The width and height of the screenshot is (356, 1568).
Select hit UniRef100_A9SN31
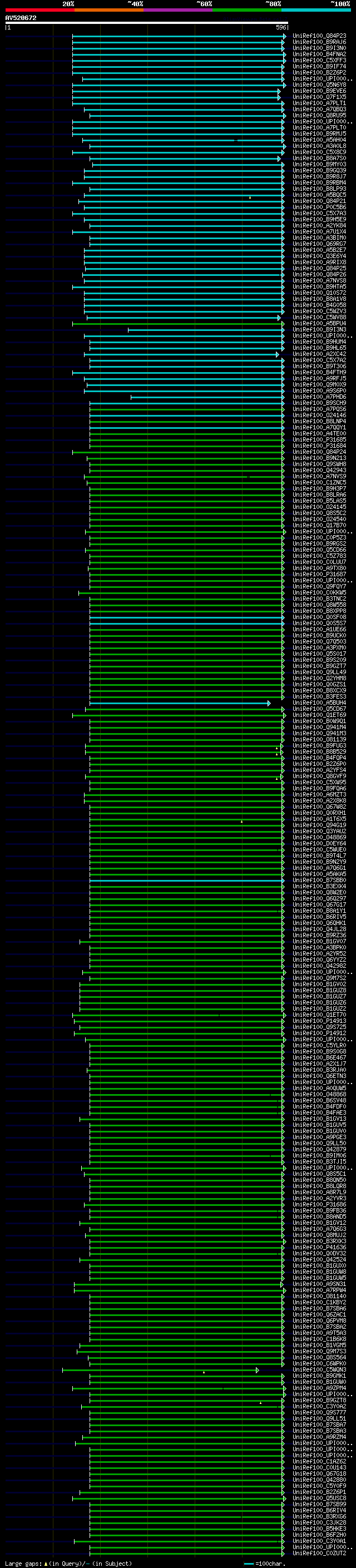pyautogui.click(x=319, y=1284)
